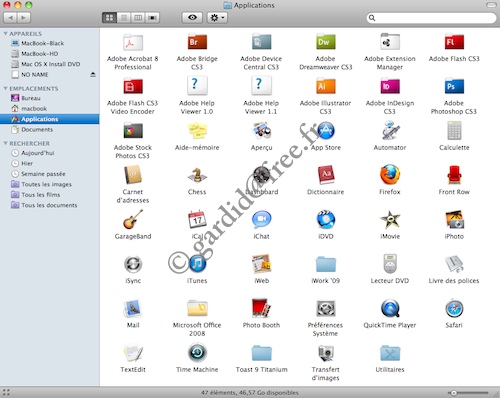
Task: Open Adobe Illustrator CS3
Action: [x=325, y=87]
